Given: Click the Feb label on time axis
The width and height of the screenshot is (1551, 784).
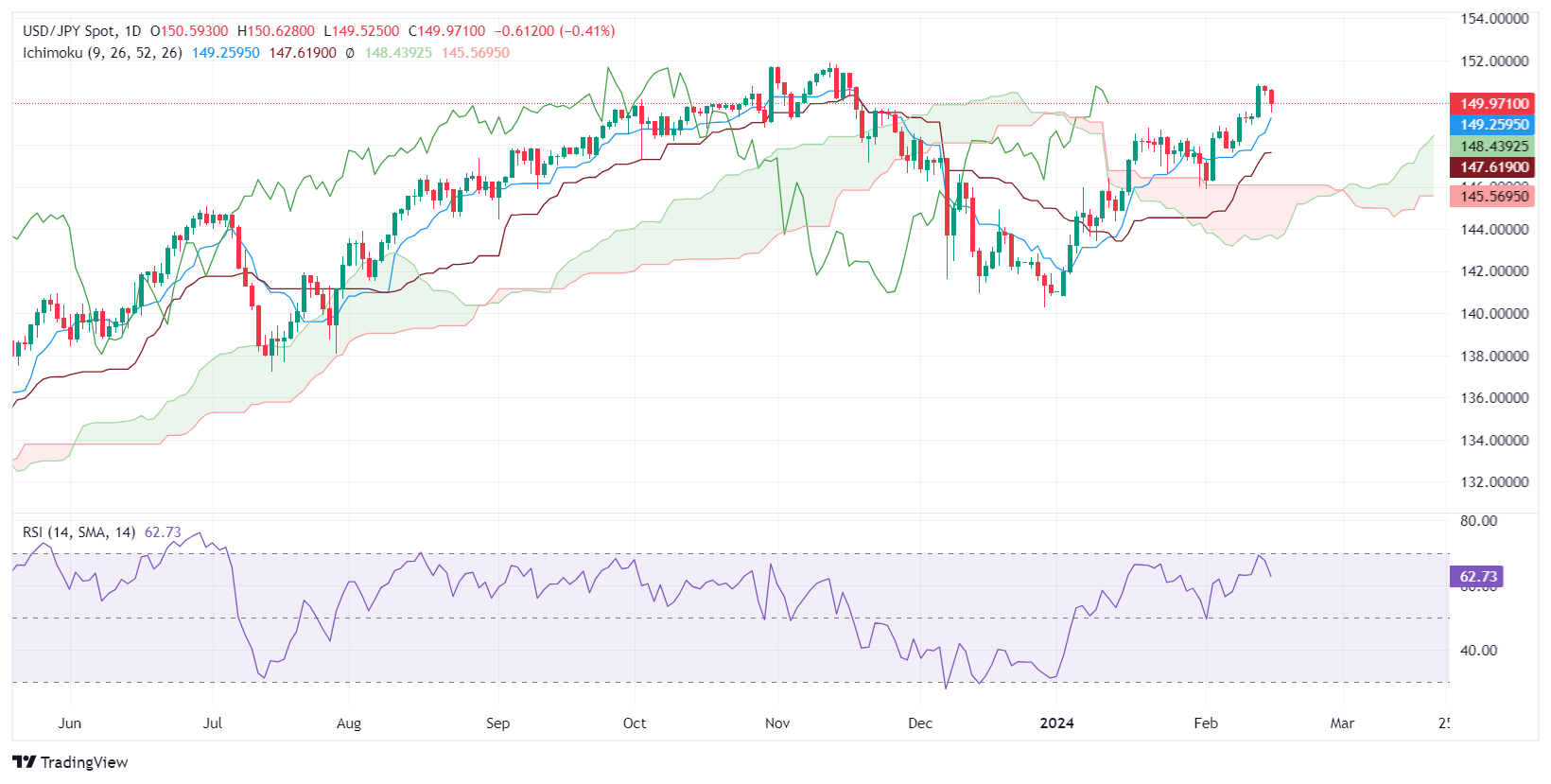Looking at the screenshot, I should point(1206,723).
